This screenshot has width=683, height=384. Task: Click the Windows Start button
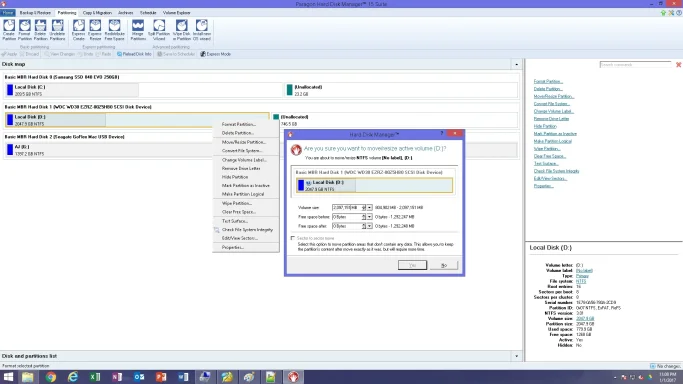pos(8,377)
